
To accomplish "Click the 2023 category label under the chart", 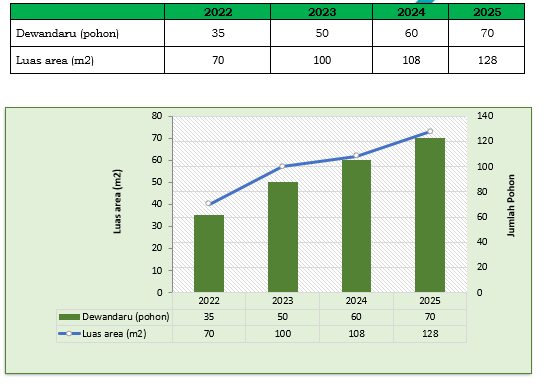I will (283, 300).
